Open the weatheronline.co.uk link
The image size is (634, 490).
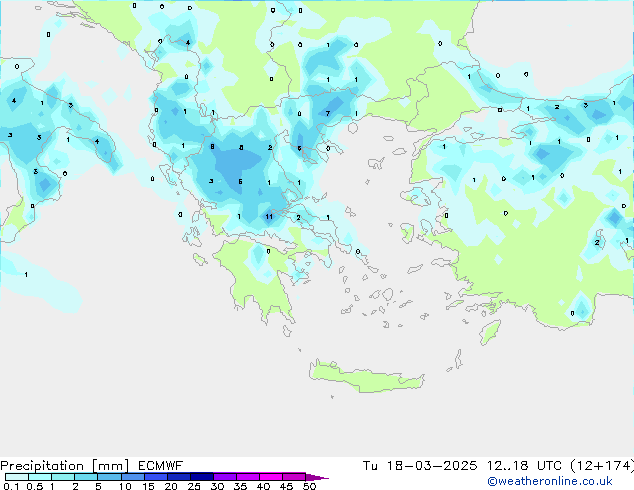point(550,481)
